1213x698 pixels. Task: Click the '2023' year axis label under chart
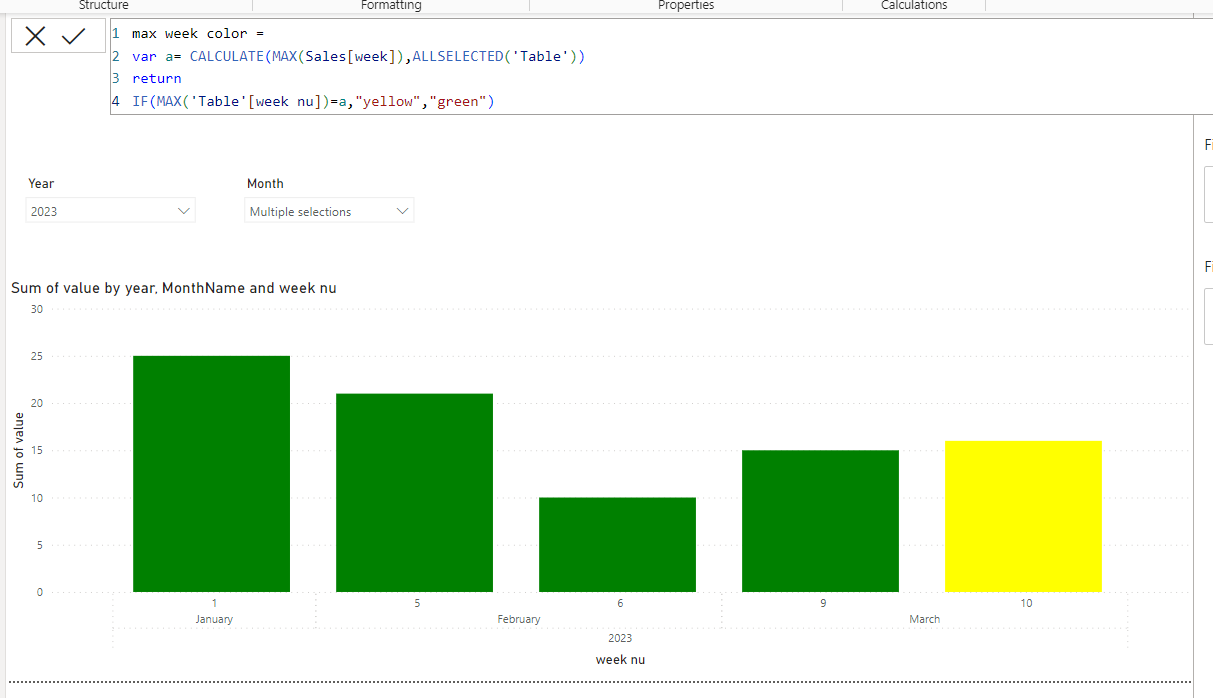pos(620,638)
